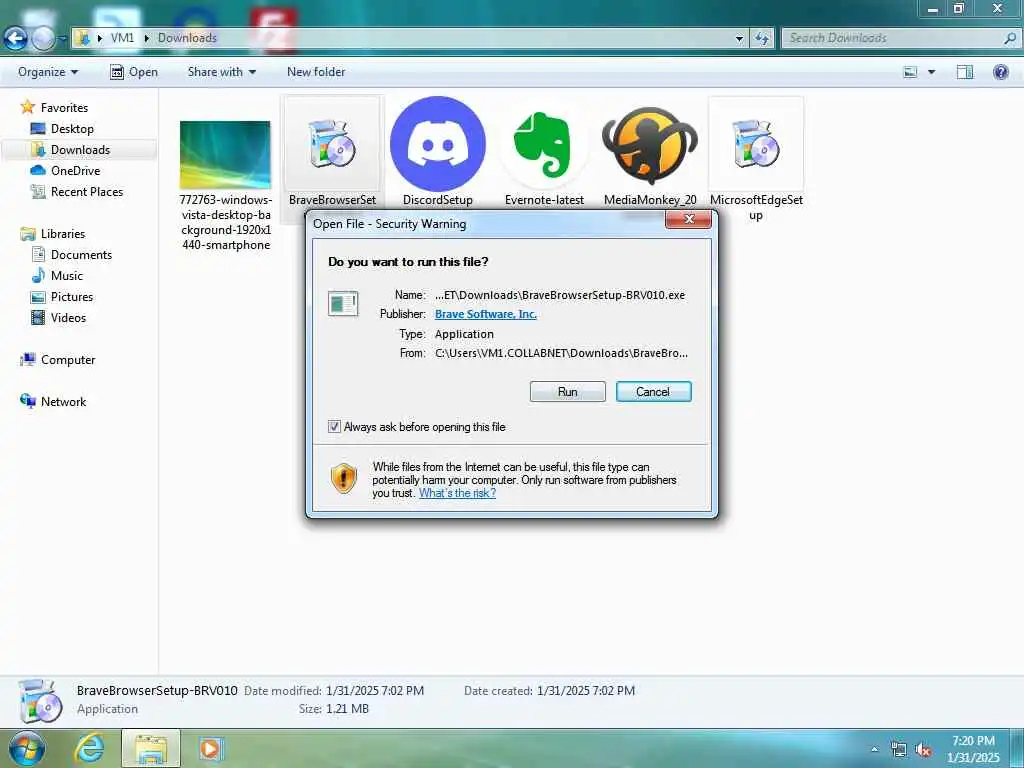Open Documents library

point(81,255)
